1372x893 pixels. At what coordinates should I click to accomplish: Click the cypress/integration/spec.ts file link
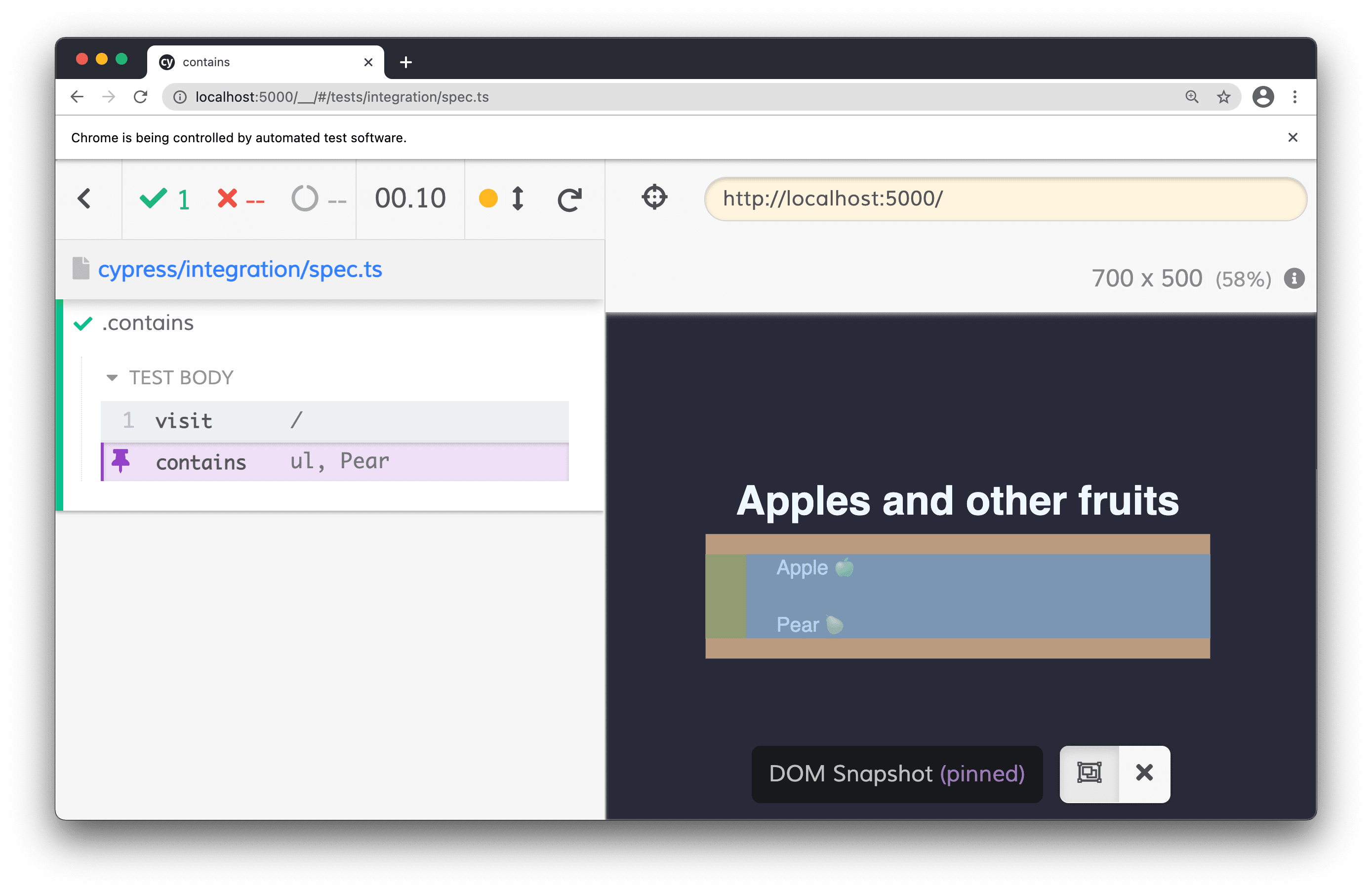(x=239, y=267)
